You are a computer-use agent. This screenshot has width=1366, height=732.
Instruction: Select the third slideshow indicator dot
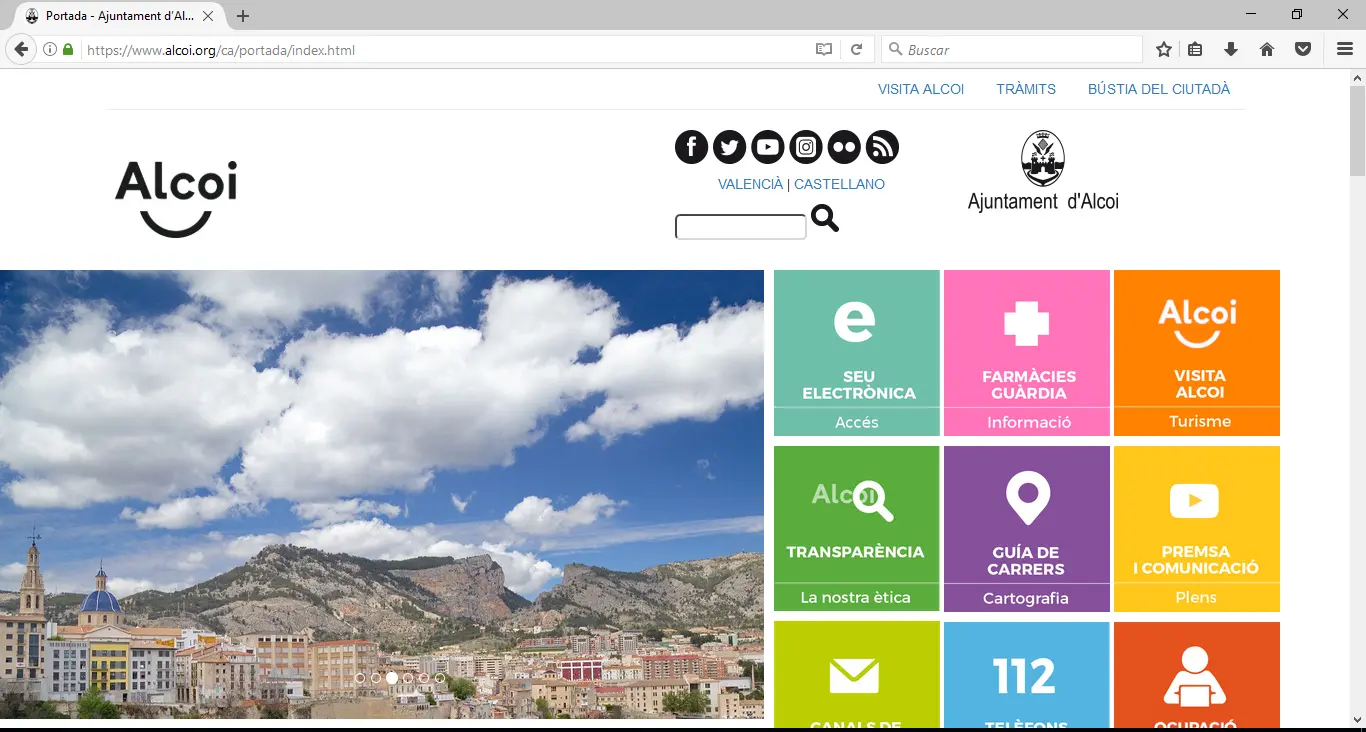392,678
